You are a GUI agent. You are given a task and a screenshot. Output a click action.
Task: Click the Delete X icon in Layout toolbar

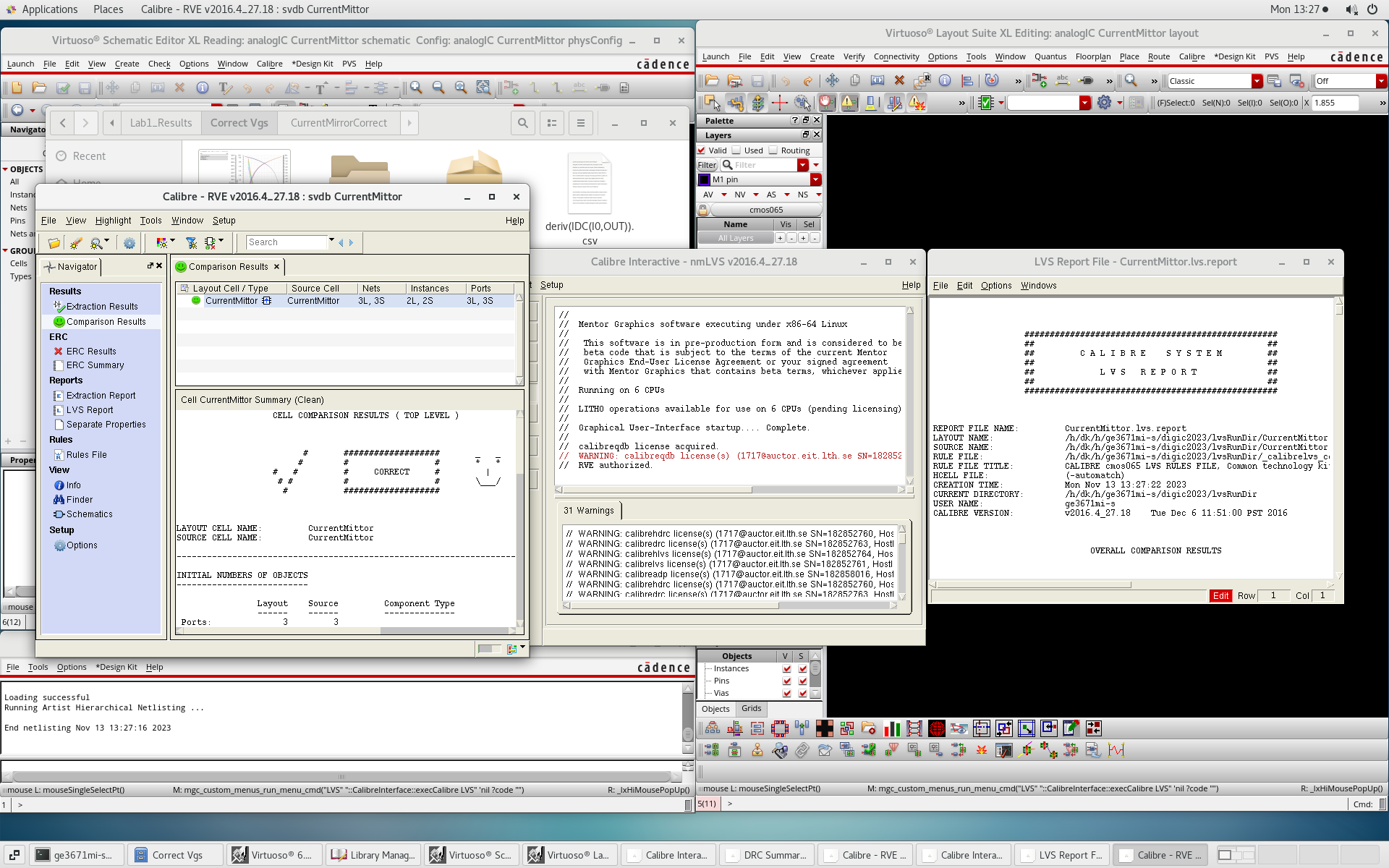pos(899,81)
